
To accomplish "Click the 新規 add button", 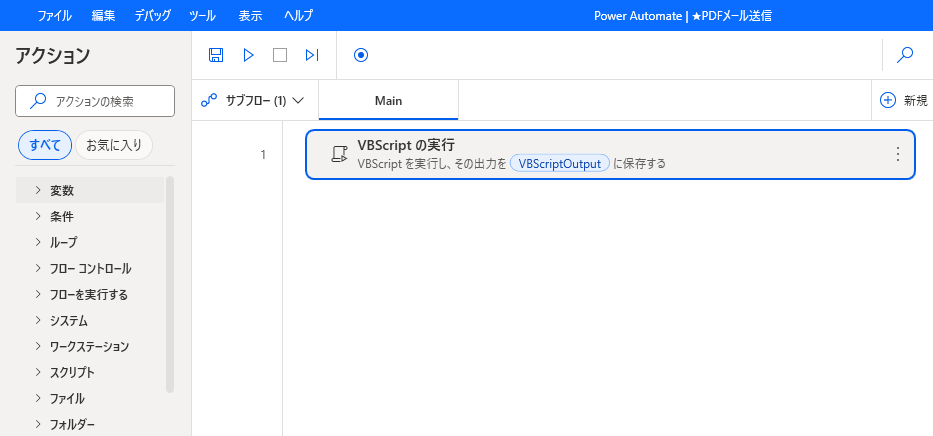I will point(903,101).
